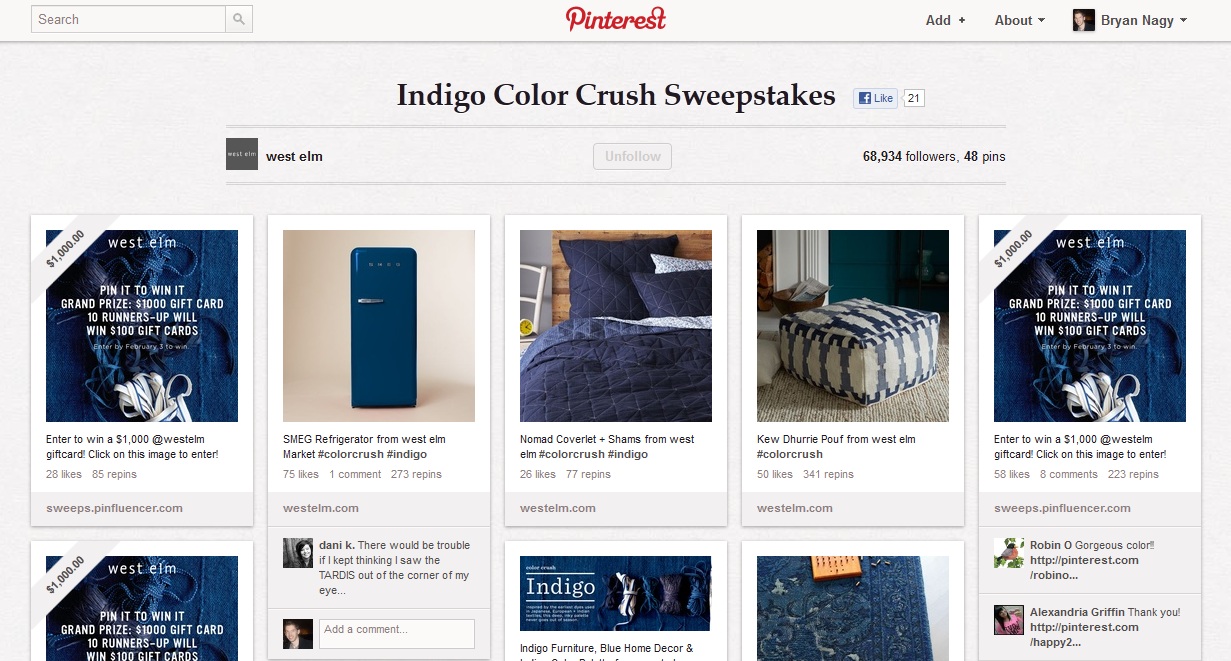
Task: Expand the Add menu
Action: [x=945, y=20]
